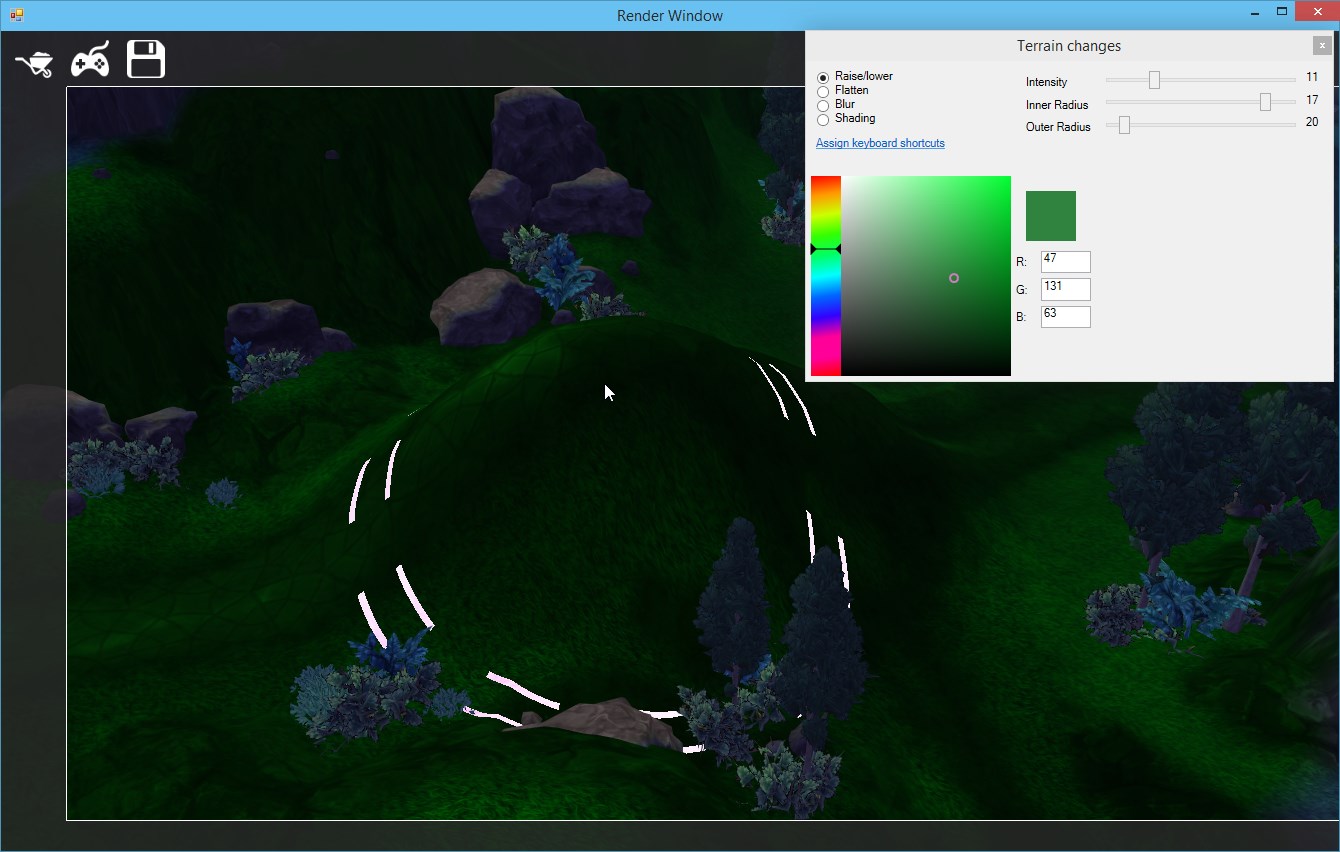Click the gamepad play mode icon
This screenshot has width=1340, height=852.
click(x=90, y=61)
